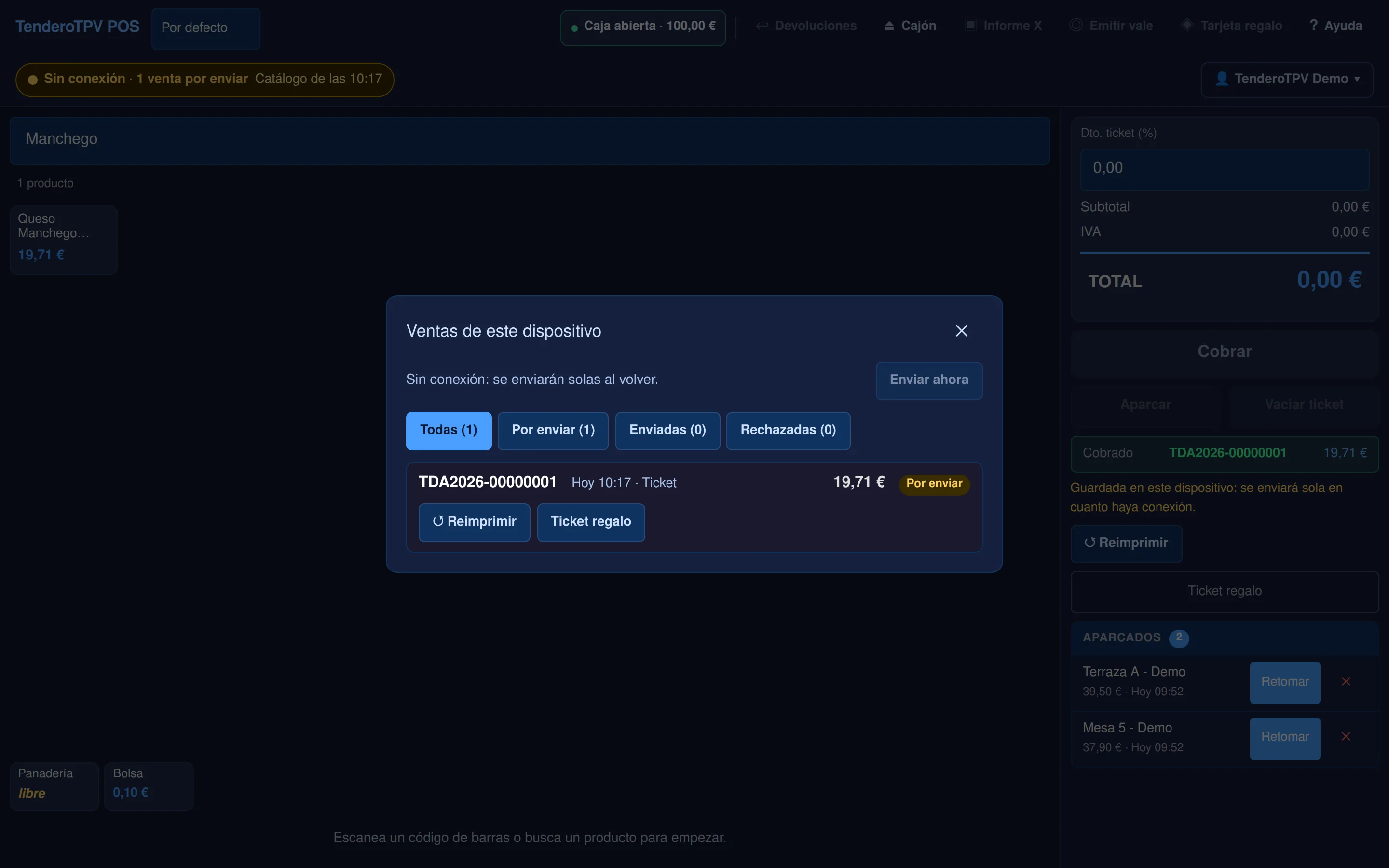The height and width of the screenshot is (868, 1389).
Task: Click Caja abierta · 100,00 € status
Action: (x=643, y=27)
